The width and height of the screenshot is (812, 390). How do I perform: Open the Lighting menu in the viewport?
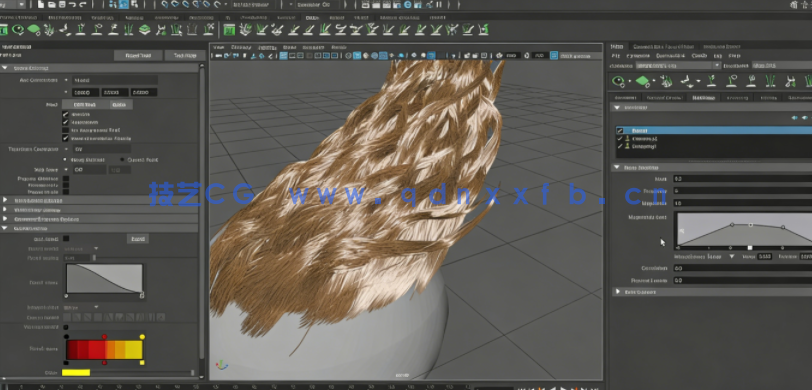[266, 47]
